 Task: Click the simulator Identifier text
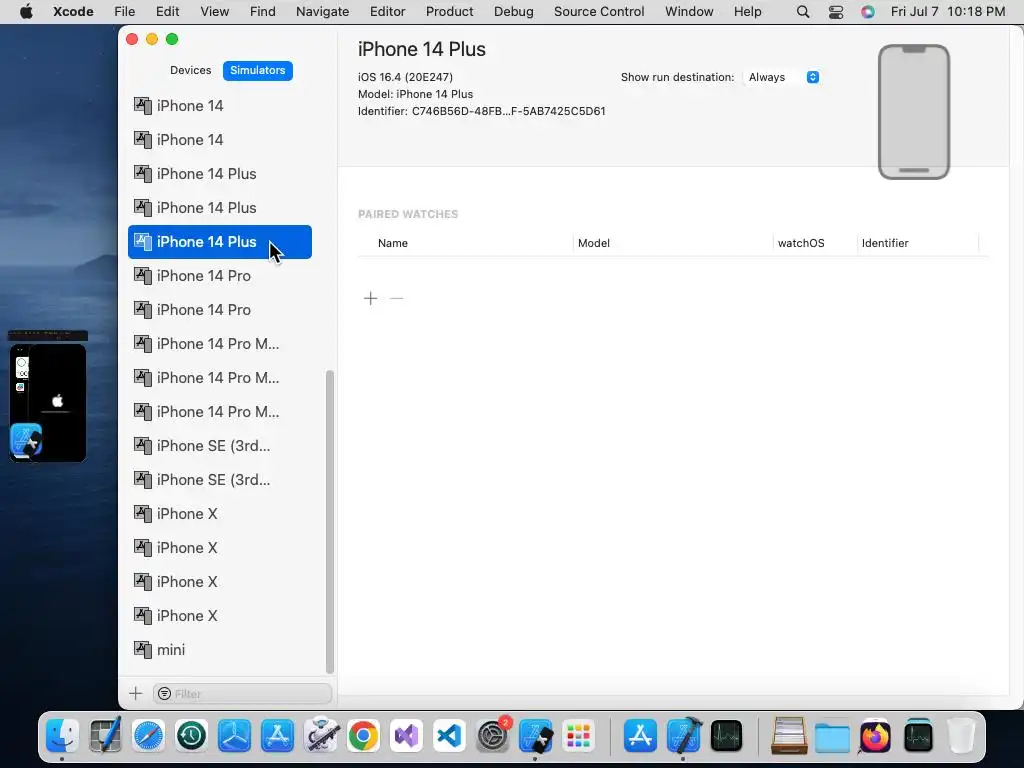coord(481,111)
